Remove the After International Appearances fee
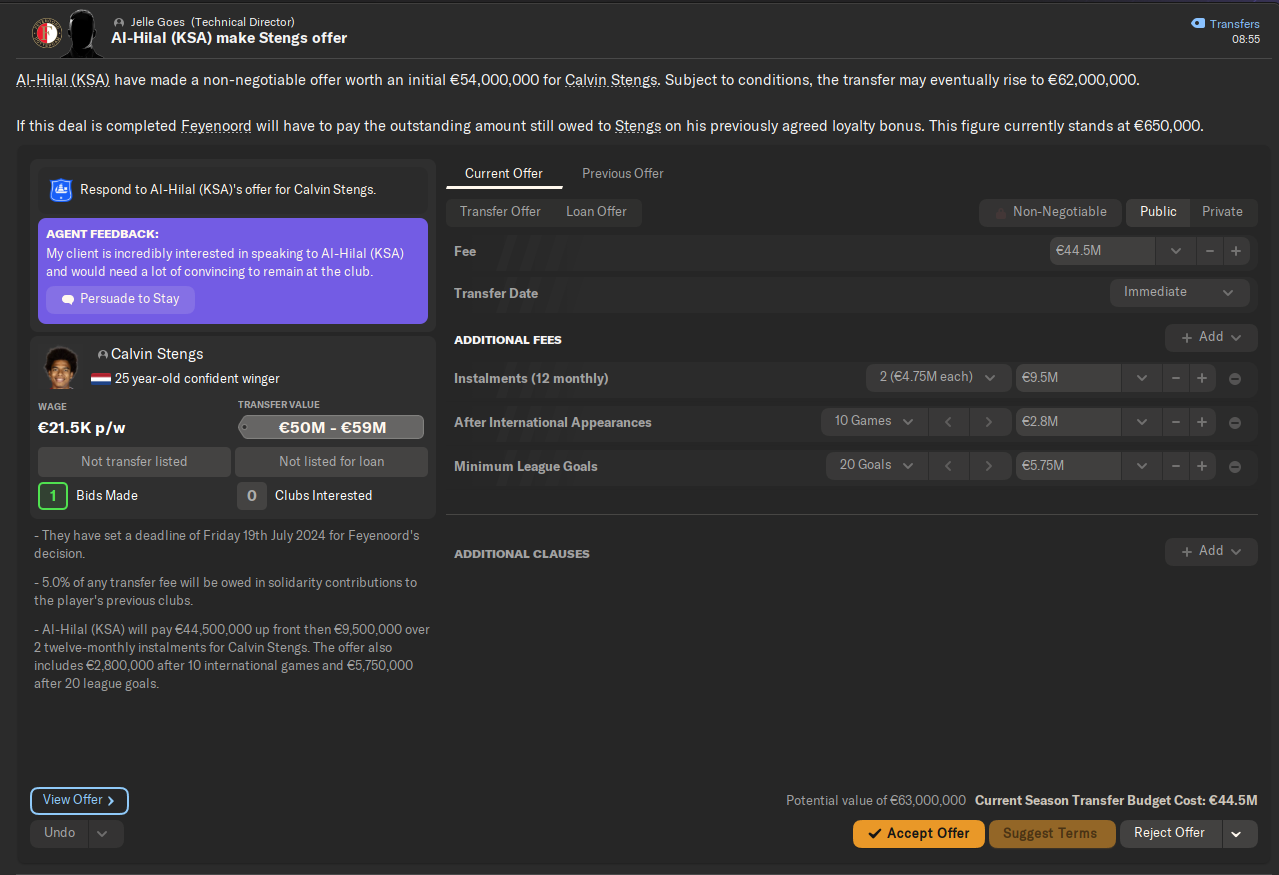Viewport: 1279px width, 875px height. (x=1235, y=423)
